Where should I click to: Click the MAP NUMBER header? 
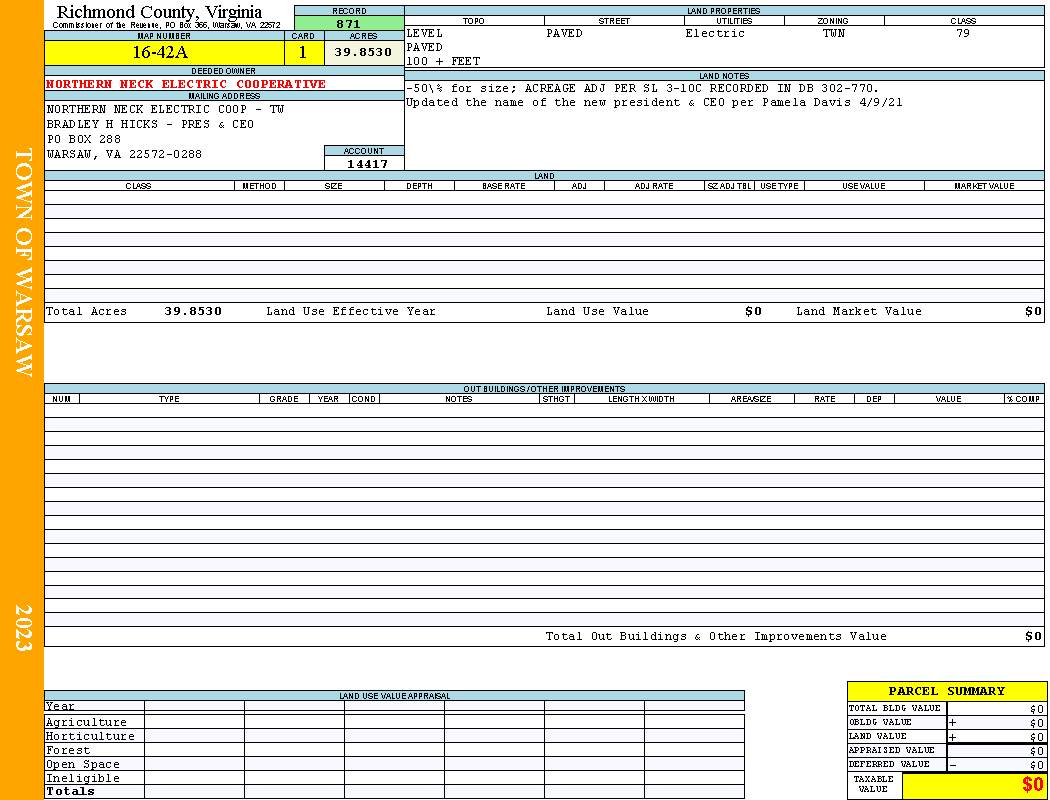click(x=164, y=36)
